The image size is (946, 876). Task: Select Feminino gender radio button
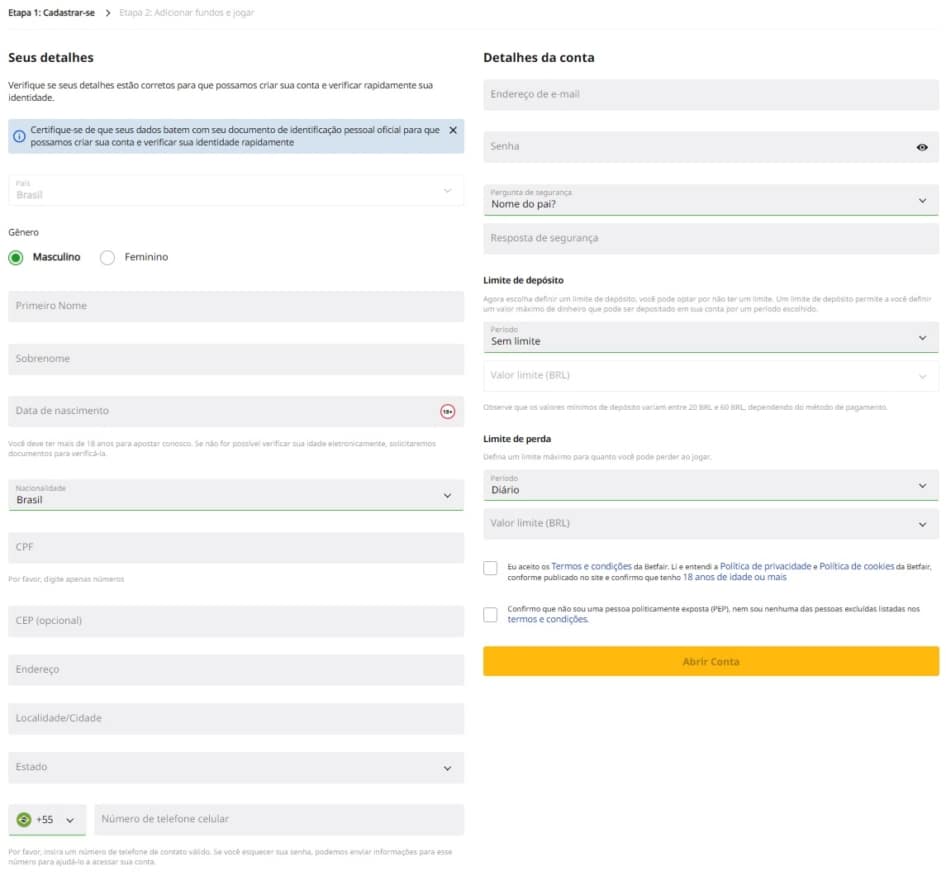click(107, 258)
